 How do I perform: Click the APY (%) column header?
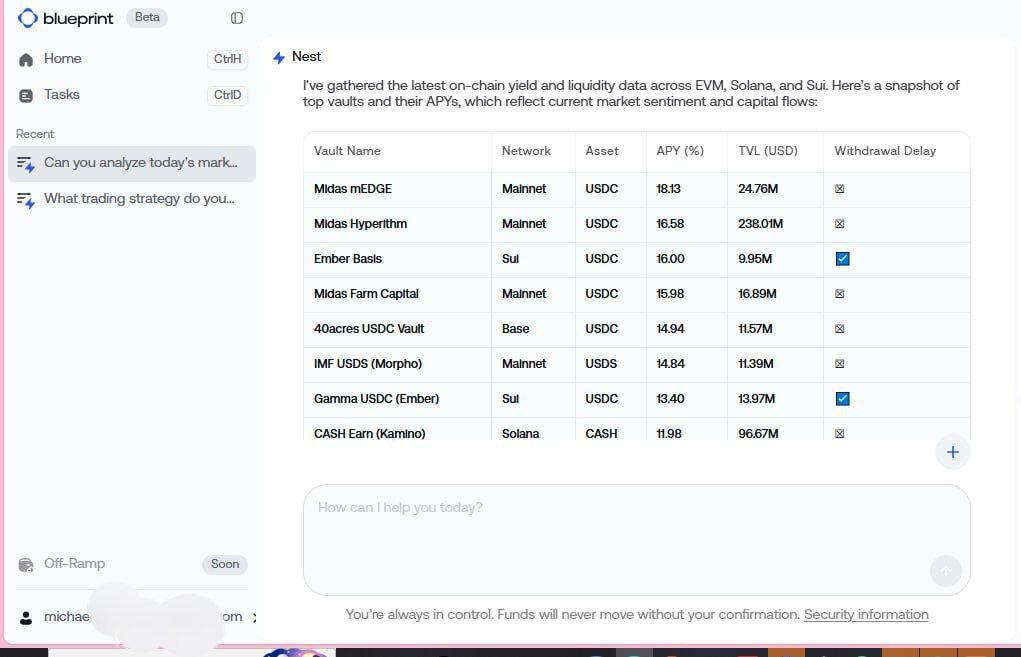[680, 151]
